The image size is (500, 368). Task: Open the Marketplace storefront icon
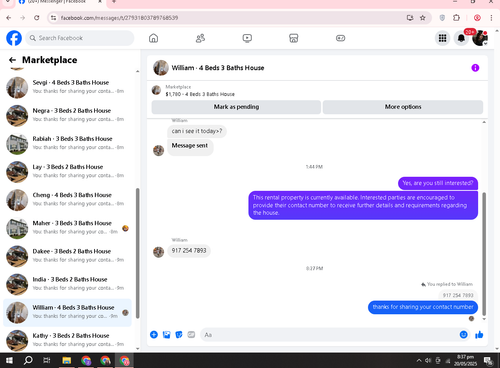294,38
